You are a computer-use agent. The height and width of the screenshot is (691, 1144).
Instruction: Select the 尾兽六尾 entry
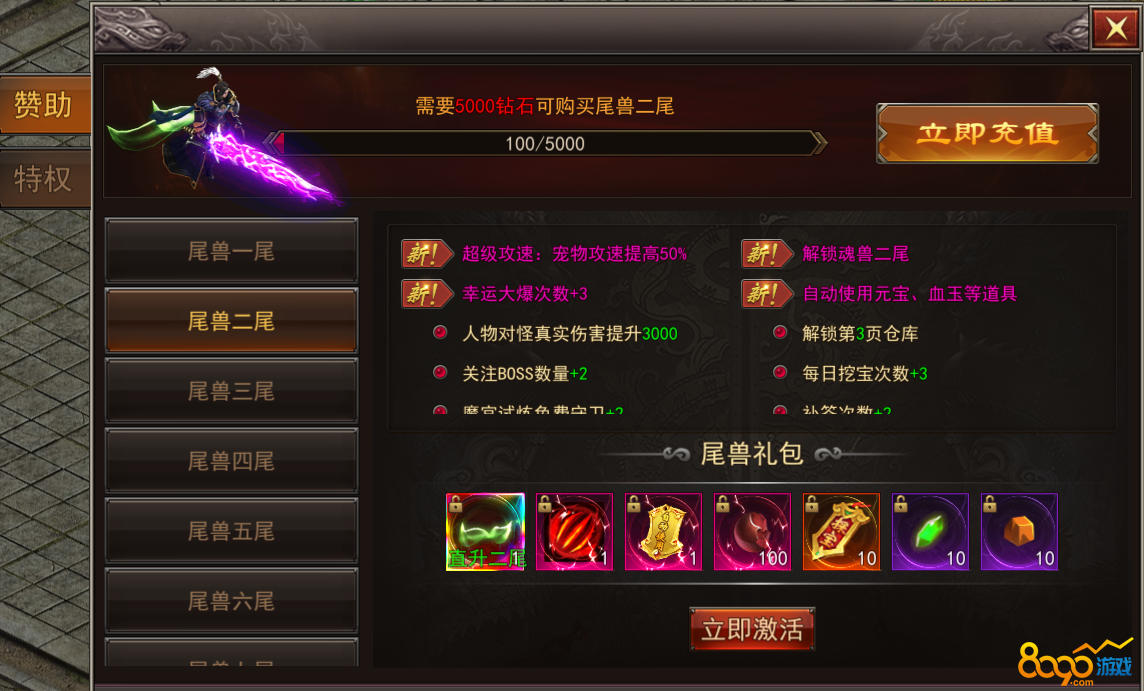[x=231, y=601]
